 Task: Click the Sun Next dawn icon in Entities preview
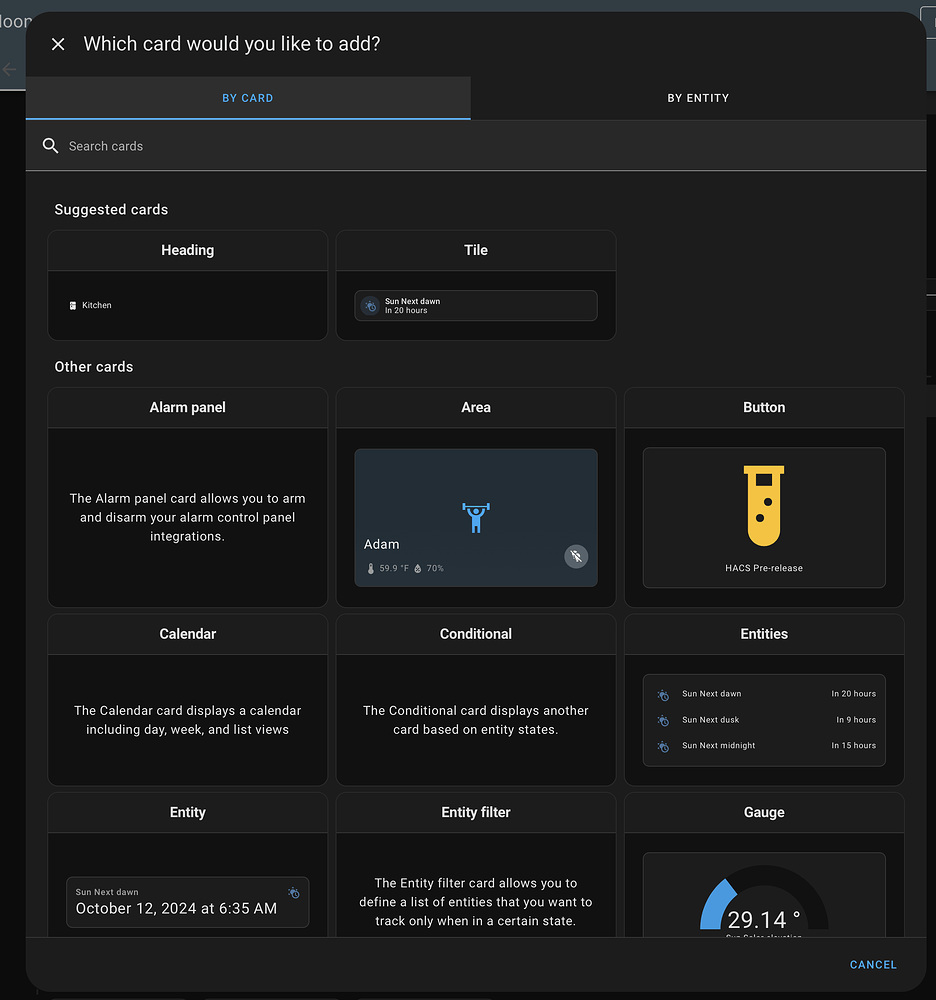point(662,693)
